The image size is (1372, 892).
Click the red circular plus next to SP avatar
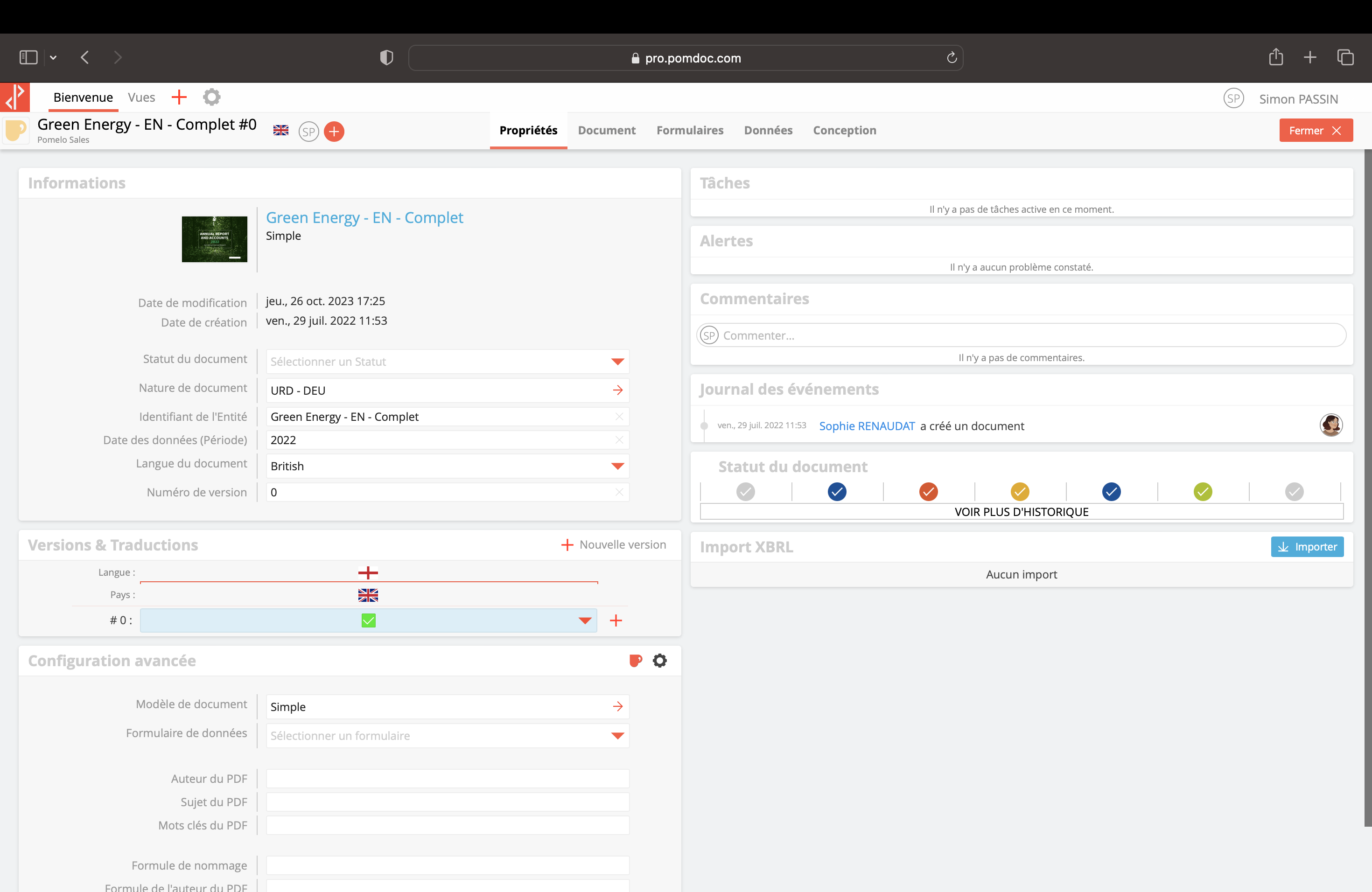pos(334,132)
